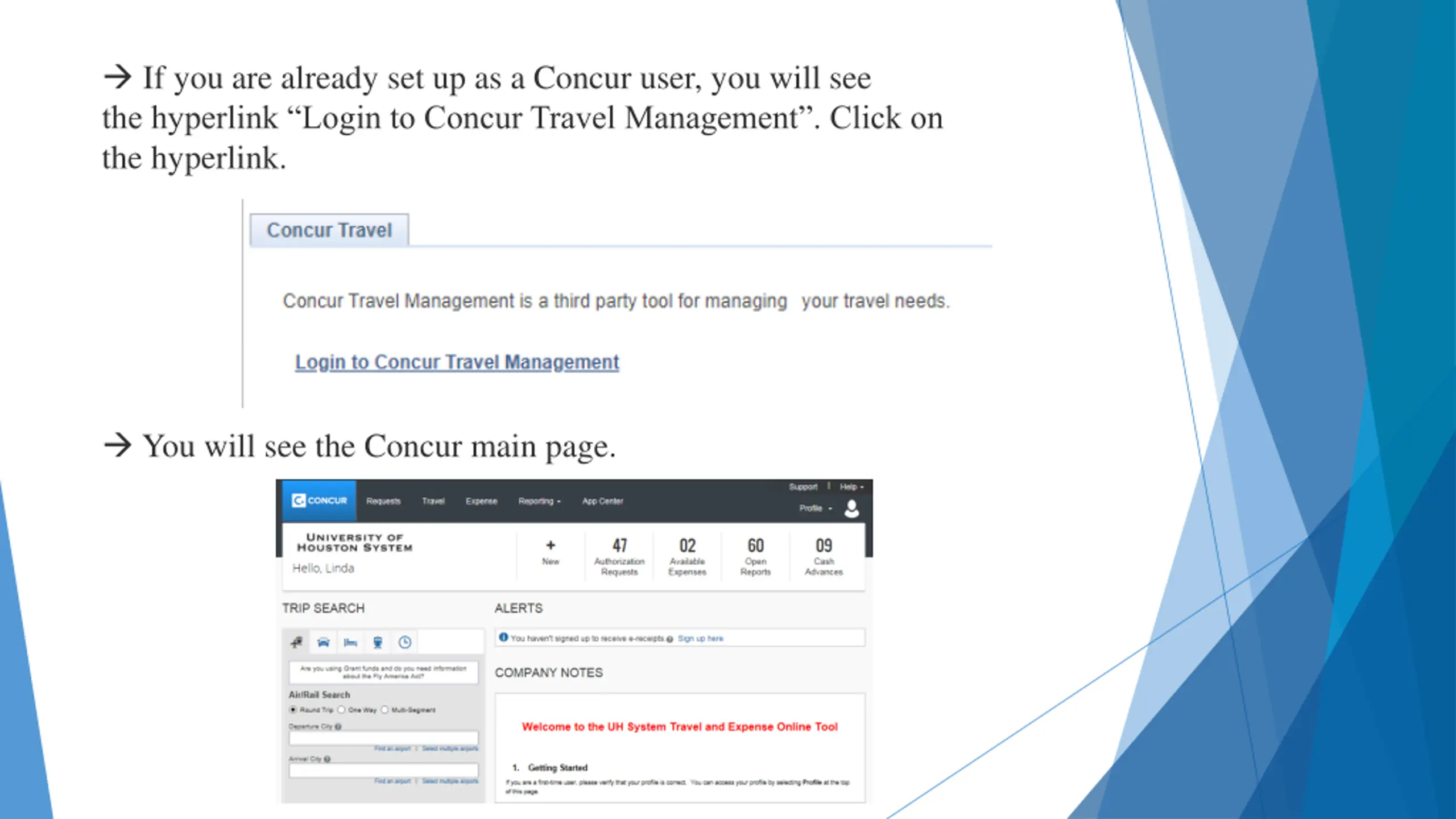Viewport: 1456px width, 819px height.
Task: Click the Sign up here link
Action: pos(700,639)
